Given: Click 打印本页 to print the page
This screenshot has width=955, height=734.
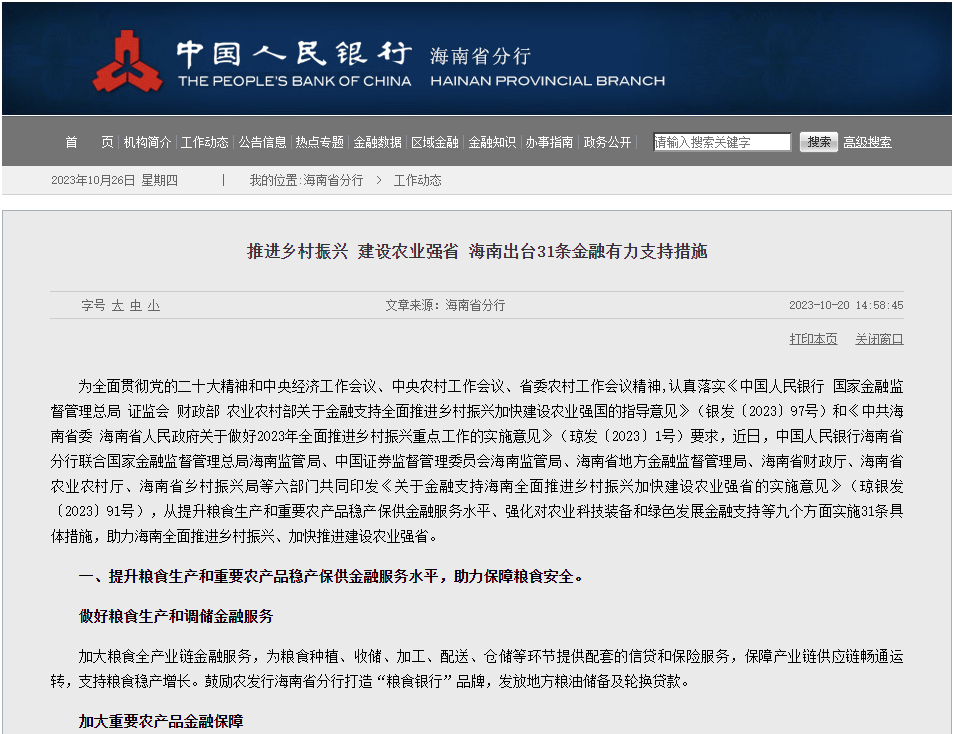Looking at the screenshot, I should [x=813, y=339].
